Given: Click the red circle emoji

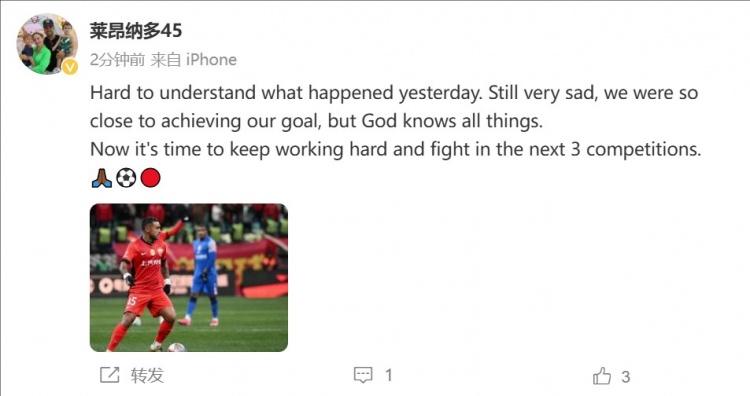Looking at the screenshot, I should [151, 178].
